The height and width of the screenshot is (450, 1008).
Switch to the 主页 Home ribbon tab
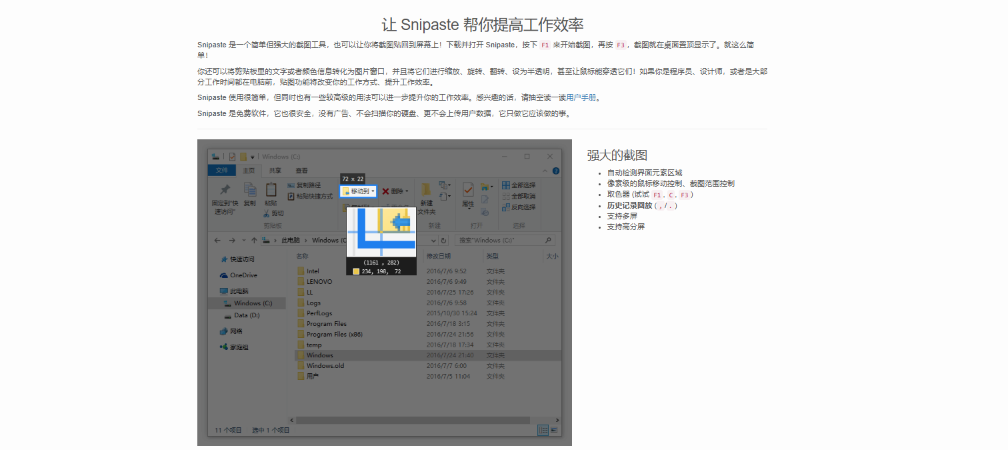pos(249,170)
